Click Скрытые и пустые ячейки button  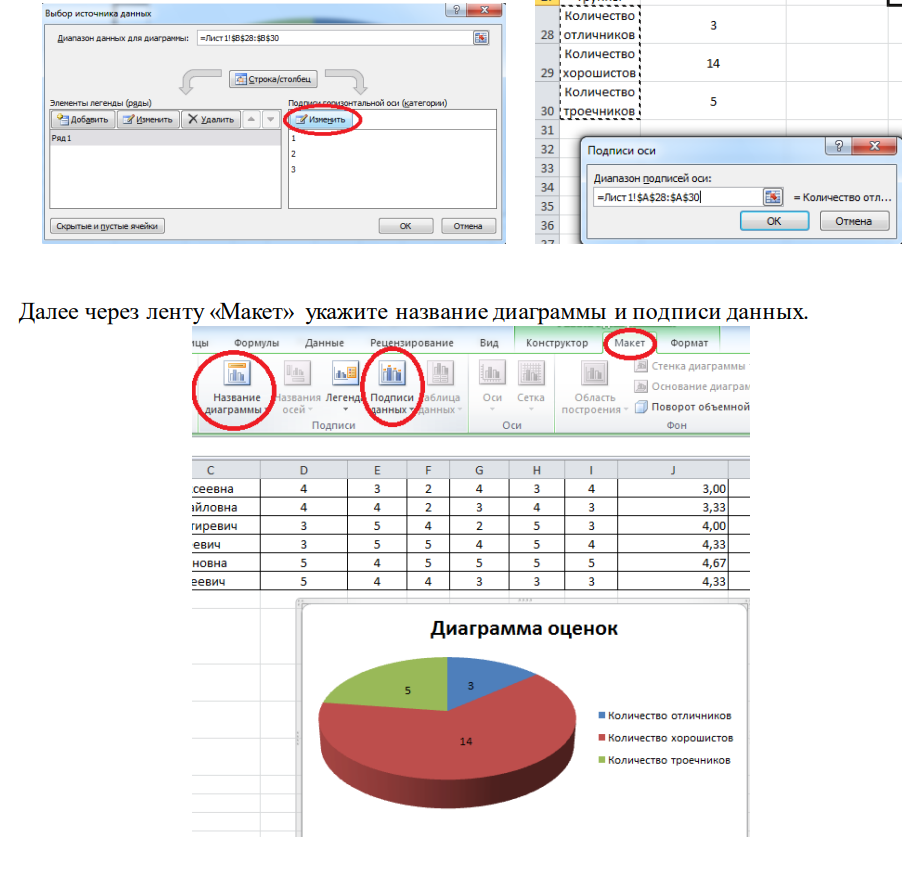(x=106, y=226)
